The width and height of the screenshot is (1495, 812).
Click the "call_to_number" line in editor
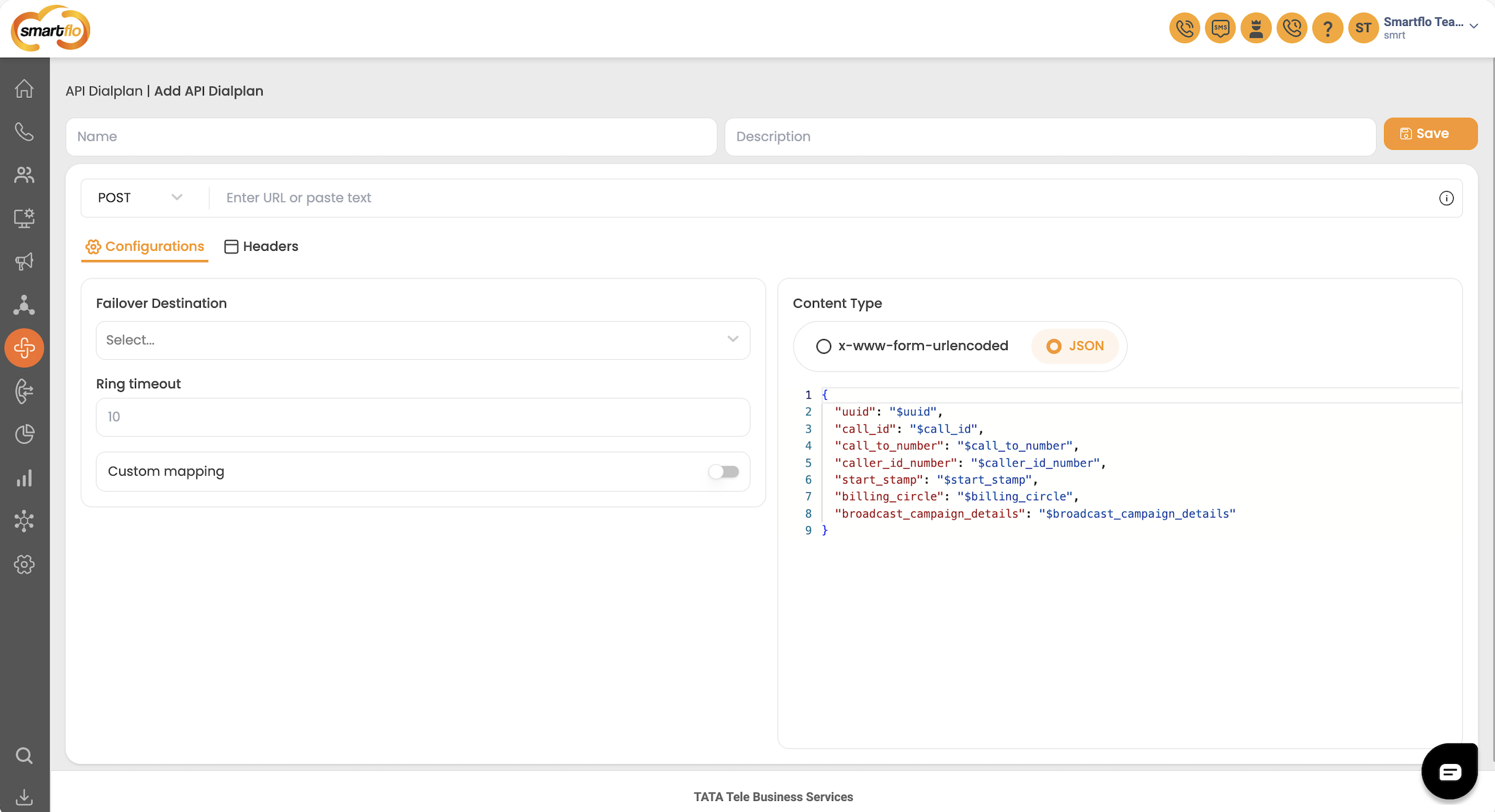coord(956,445)
